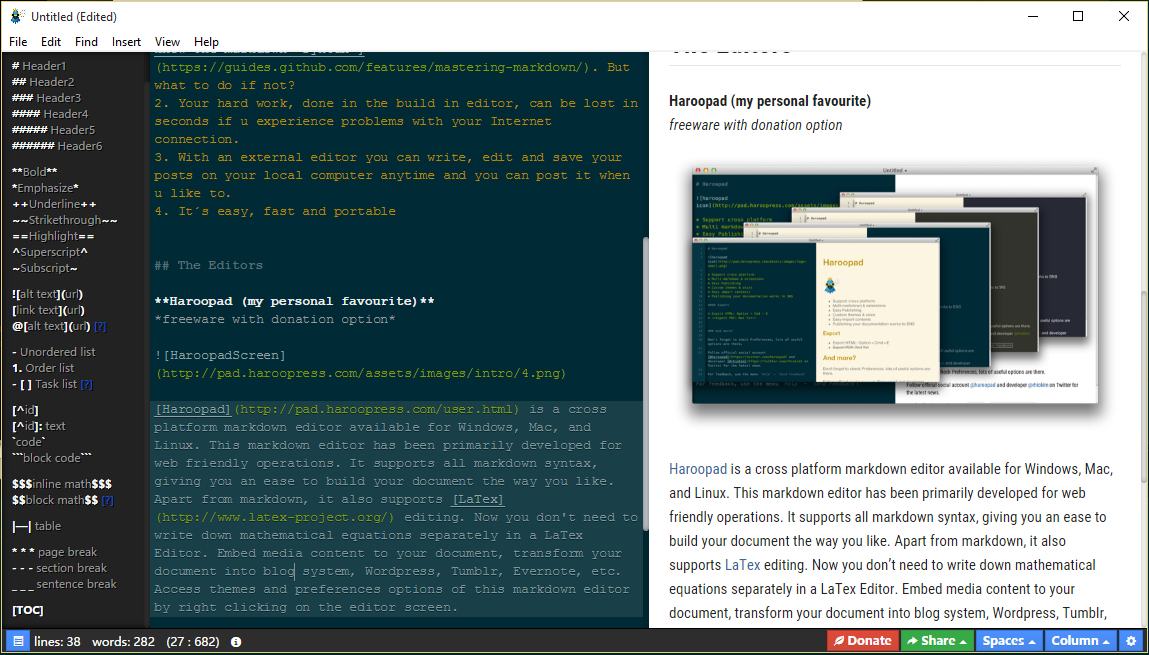The width and height of the screenshot is (1149, 655).
Task: Place cursor on '## The Editors' editor line
Action: [208, 265]
